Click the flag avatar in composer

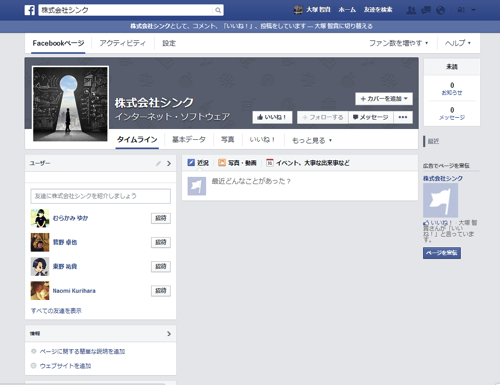[x=197, y=186]
